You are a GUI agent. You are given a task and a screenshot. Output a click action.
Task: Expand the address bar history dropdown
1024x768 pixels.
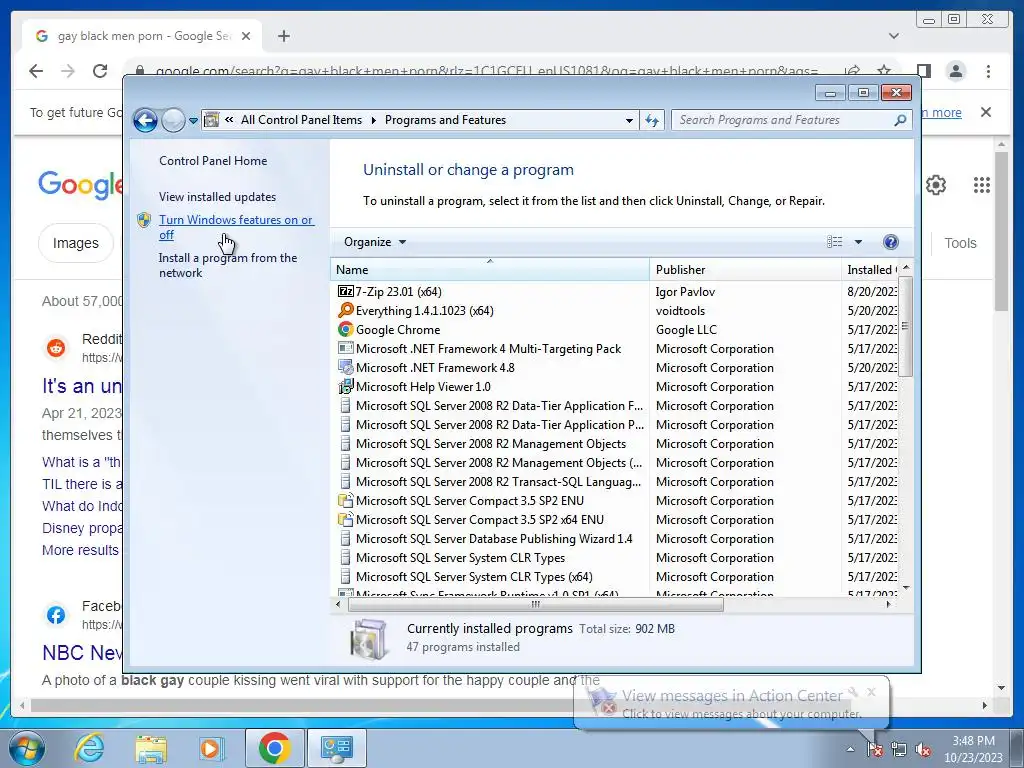point(629,120)
